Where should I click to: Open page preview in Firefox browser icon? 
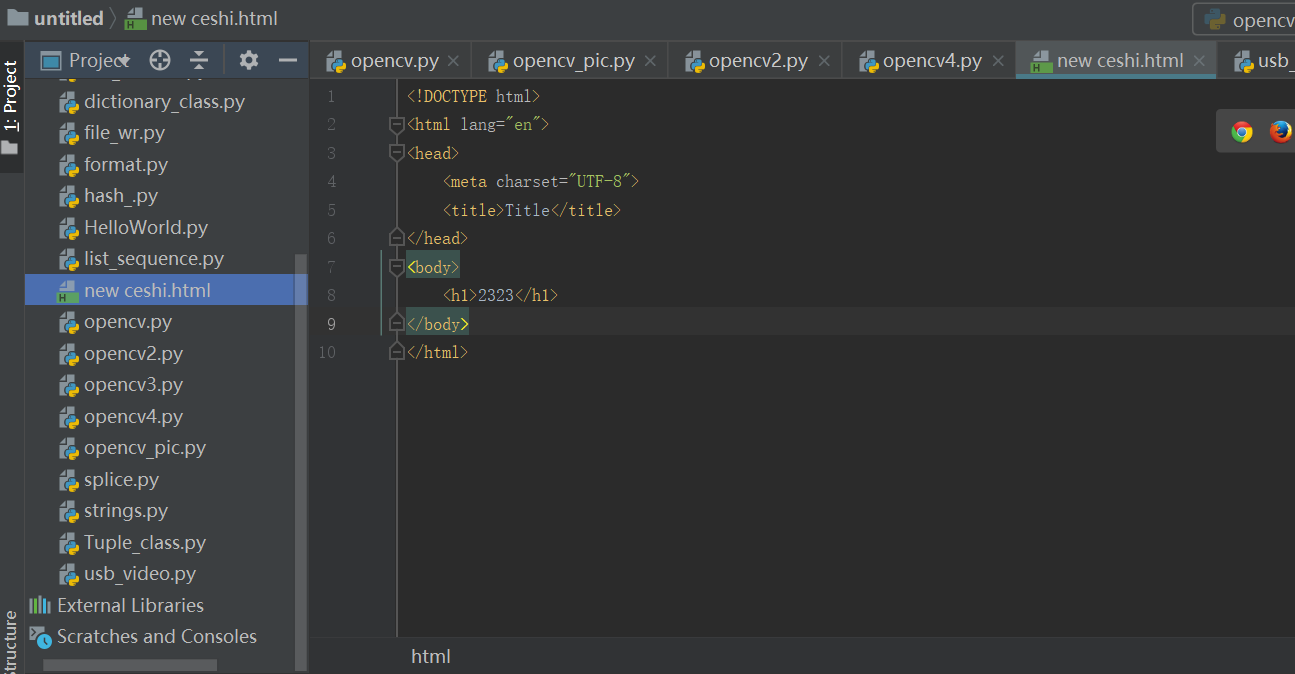[1280, 132]
